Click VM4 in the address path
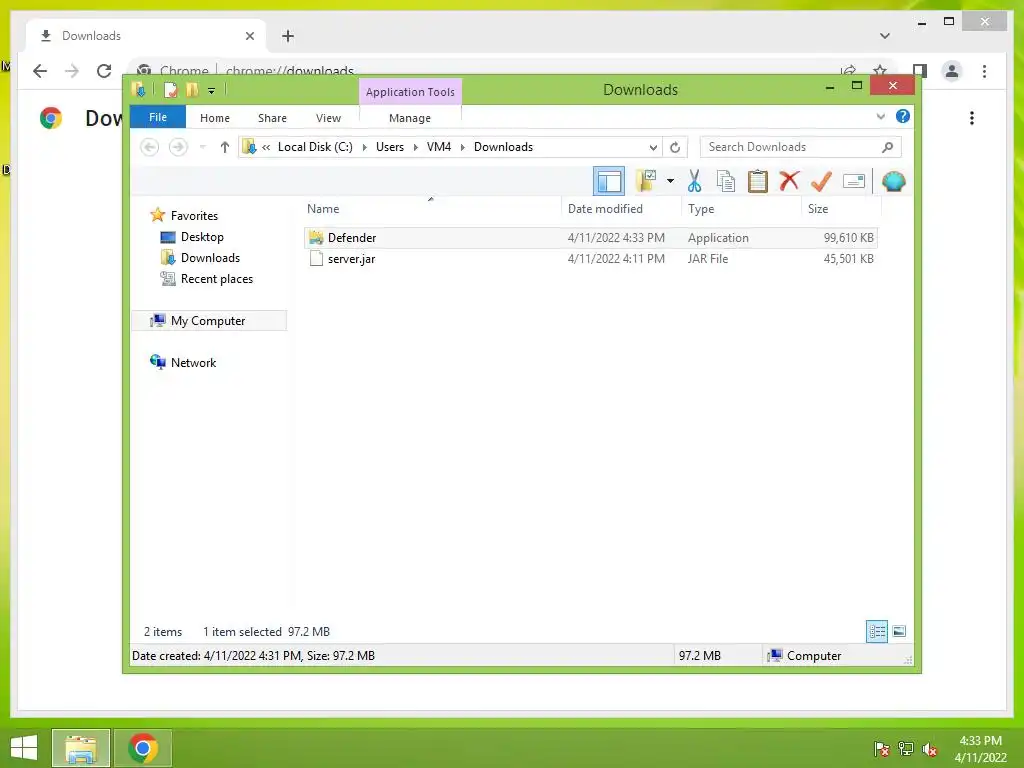The width and height of the screenshot is (1024, 768). click(x=439, y=147)
